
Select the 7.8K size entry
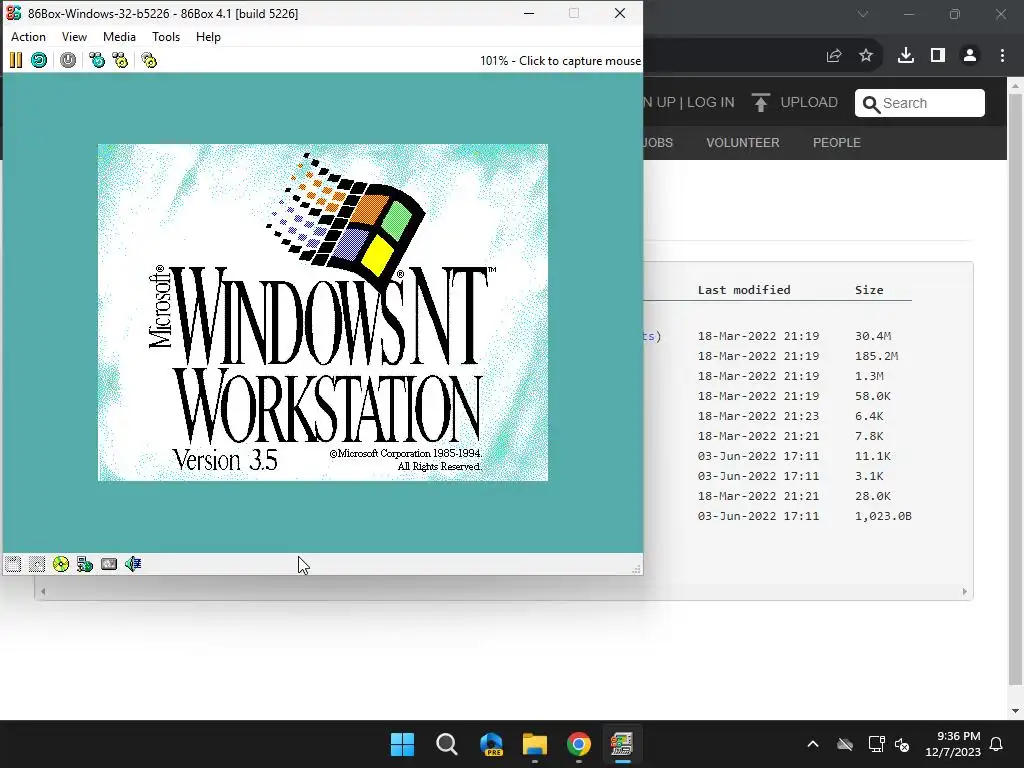(x=869, y=436)
